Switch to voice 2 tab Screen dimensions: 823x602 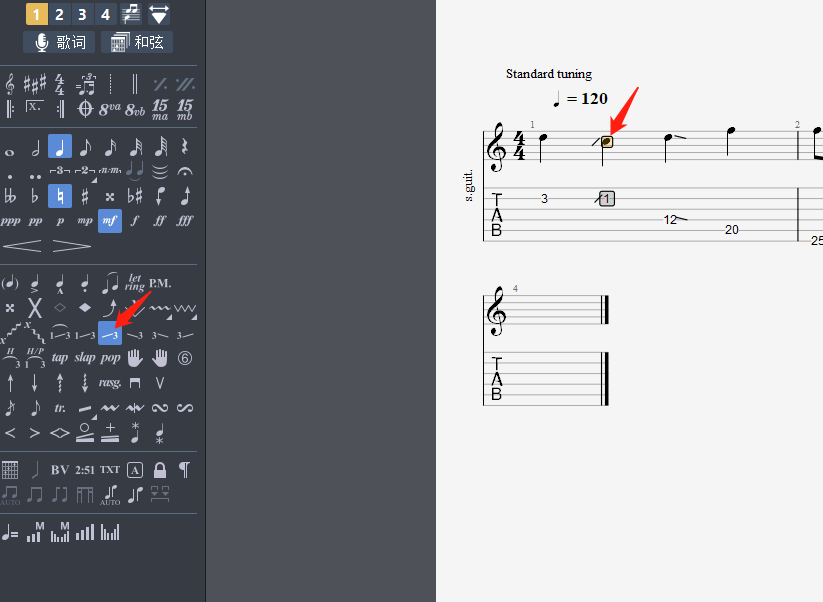coord(59,14)
